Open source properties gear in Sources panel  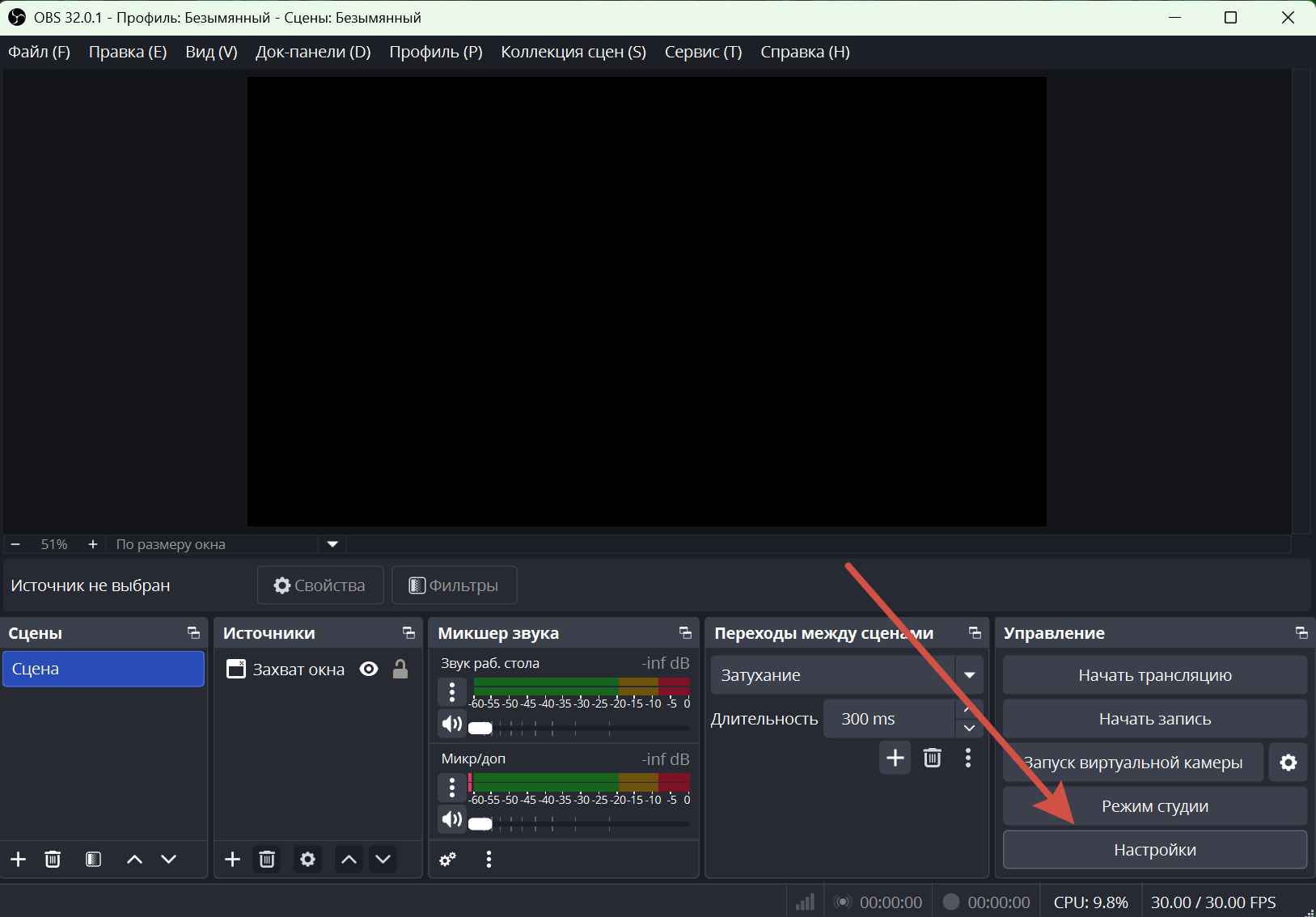(307, 859)
